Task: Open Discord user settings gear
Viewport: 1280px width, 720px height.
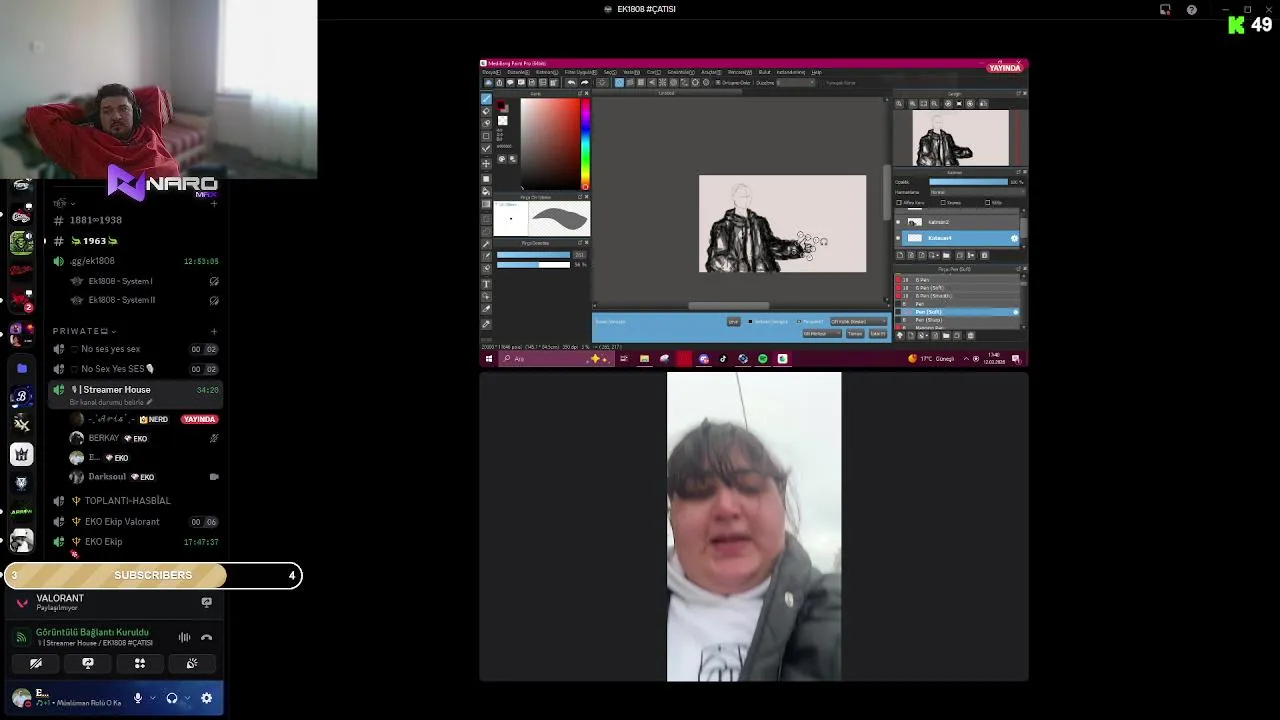Action: [206, 698]
